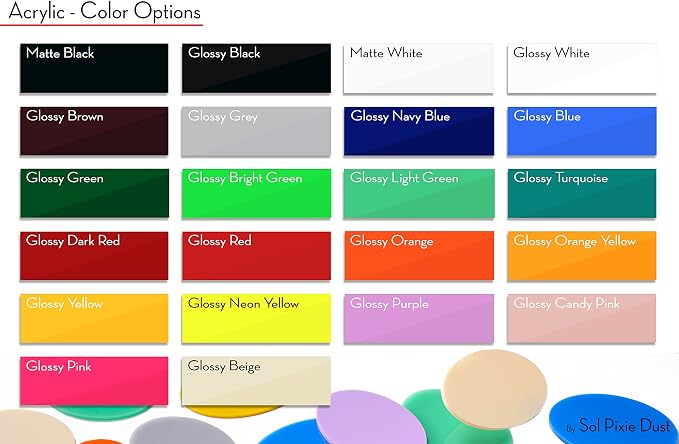Pick the Glossy Pink swatch

(94, 381)
